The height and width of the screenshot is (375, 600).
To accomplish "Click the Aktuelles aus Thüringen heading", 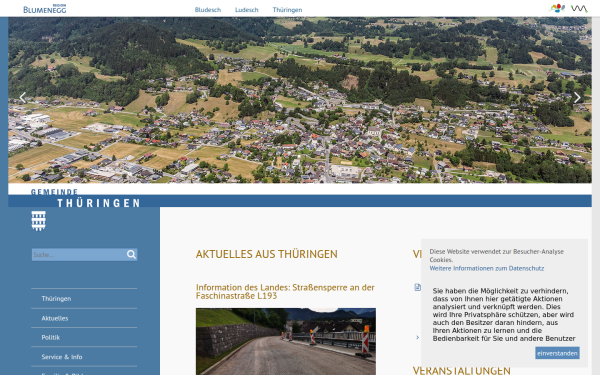I will 267,254.
